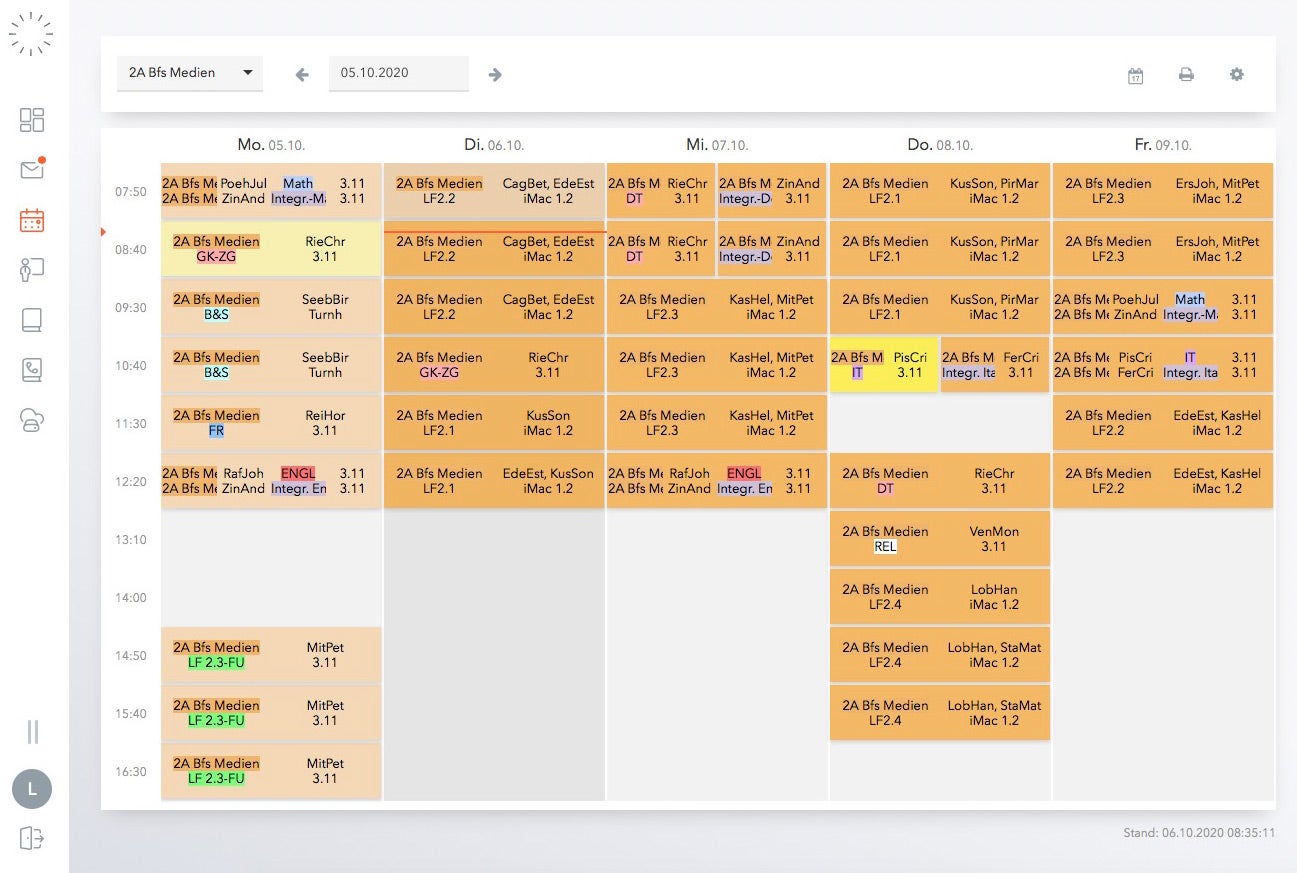Click the date field showing 05.10.2020

click(x=398, y=73)
